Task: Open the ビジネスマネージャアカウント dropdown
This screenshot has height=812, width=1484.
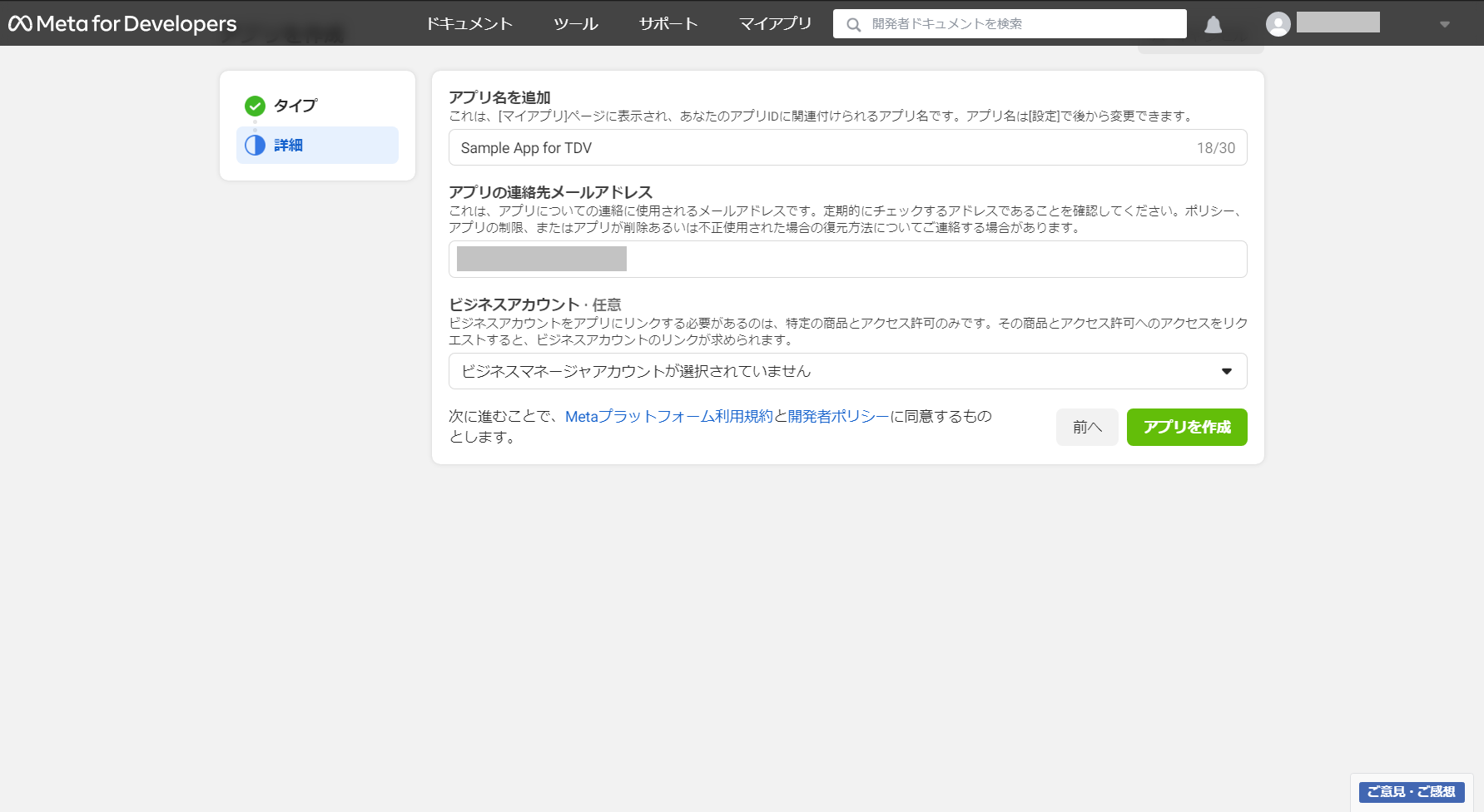Action: tap(847, 371)
